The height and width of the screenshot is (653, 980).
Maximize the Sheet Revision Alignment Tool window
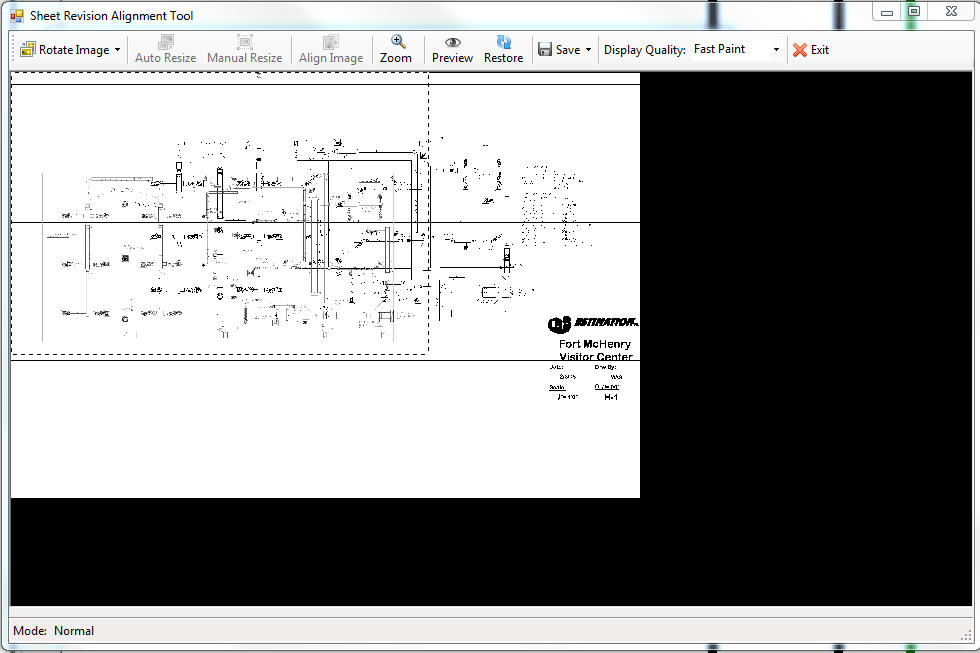tap(914, 11)
